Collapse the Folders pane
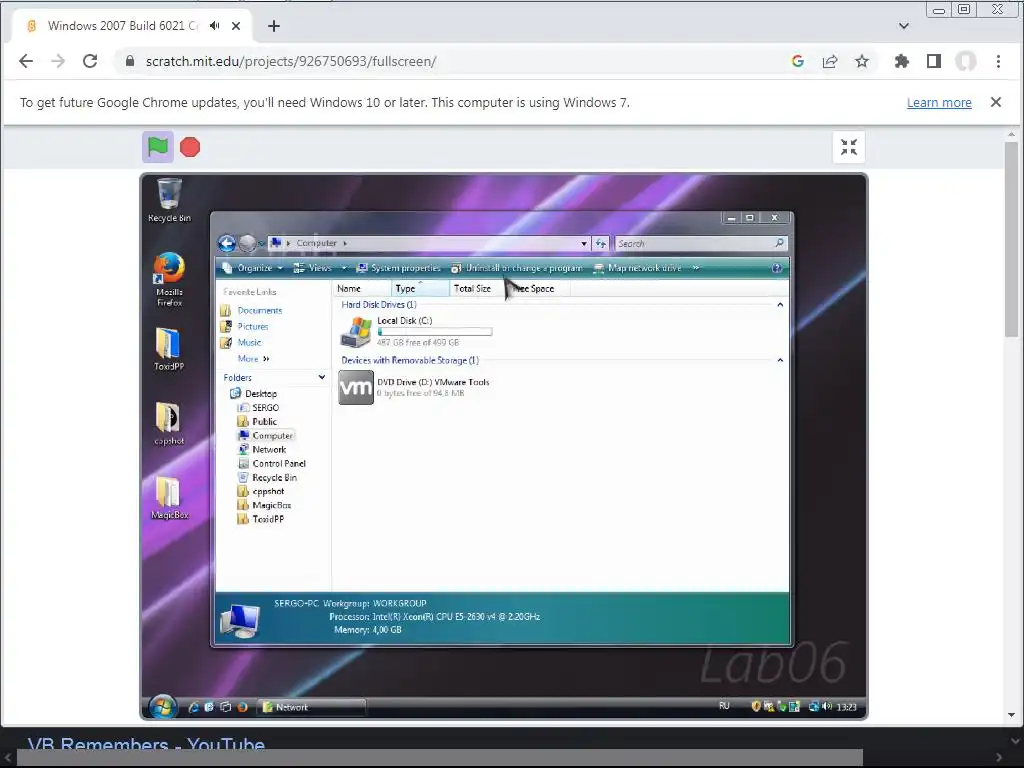The width and height of the screenshot is (1024, 768). point(321,377)
